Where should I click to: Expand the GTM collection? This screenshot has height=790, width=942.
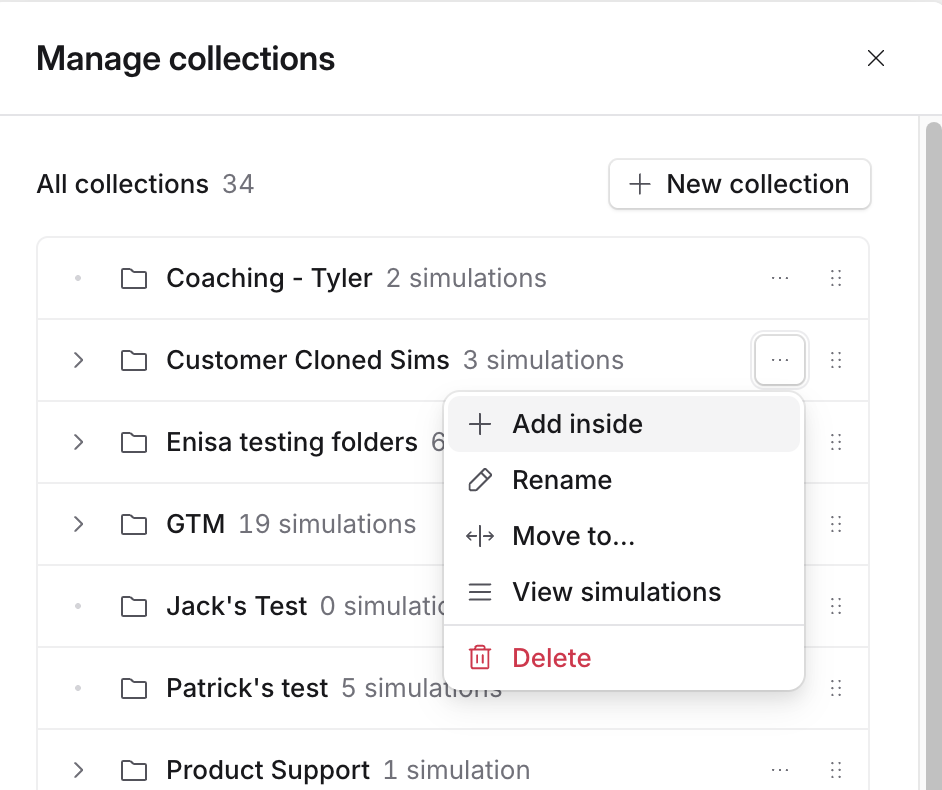pos(78,524)
